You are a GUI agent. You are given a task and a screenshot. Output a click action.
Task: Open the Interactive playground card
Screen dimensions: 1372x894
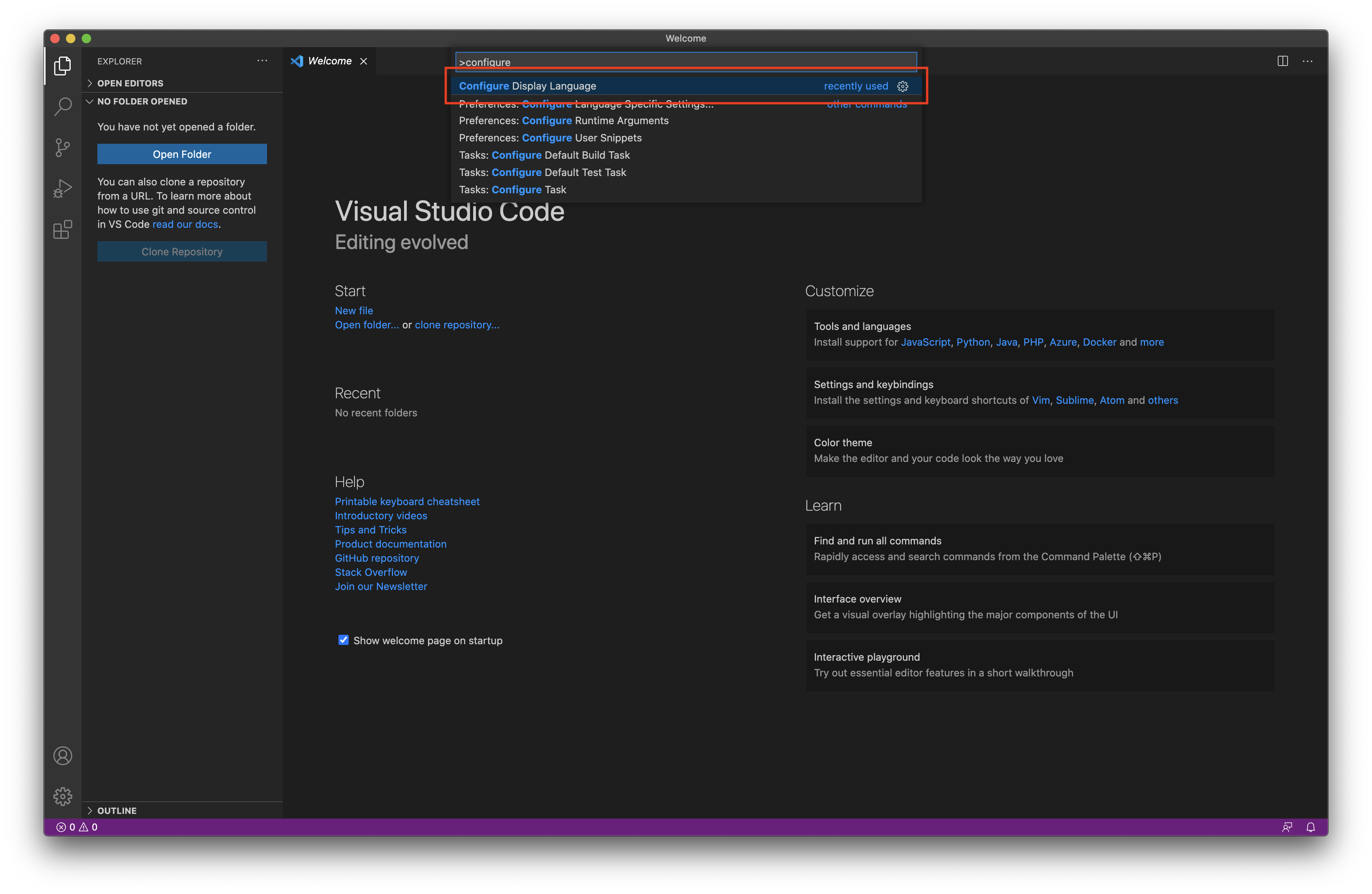pos(1040,665)
